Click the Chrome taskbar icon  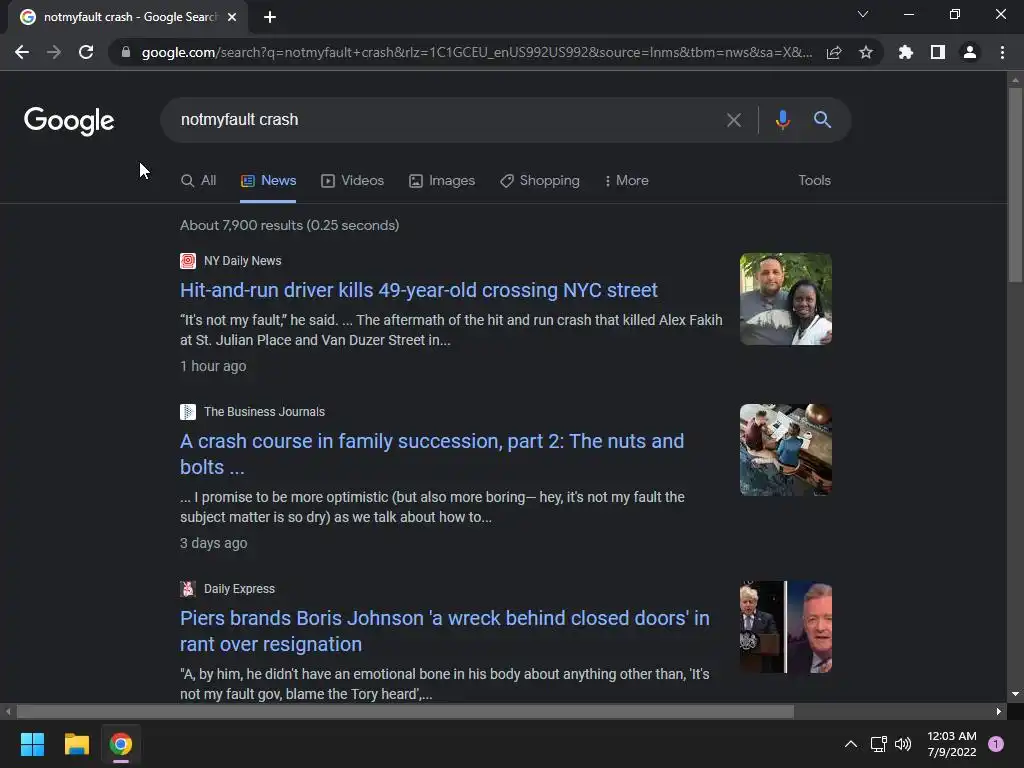tap(121, 744)
